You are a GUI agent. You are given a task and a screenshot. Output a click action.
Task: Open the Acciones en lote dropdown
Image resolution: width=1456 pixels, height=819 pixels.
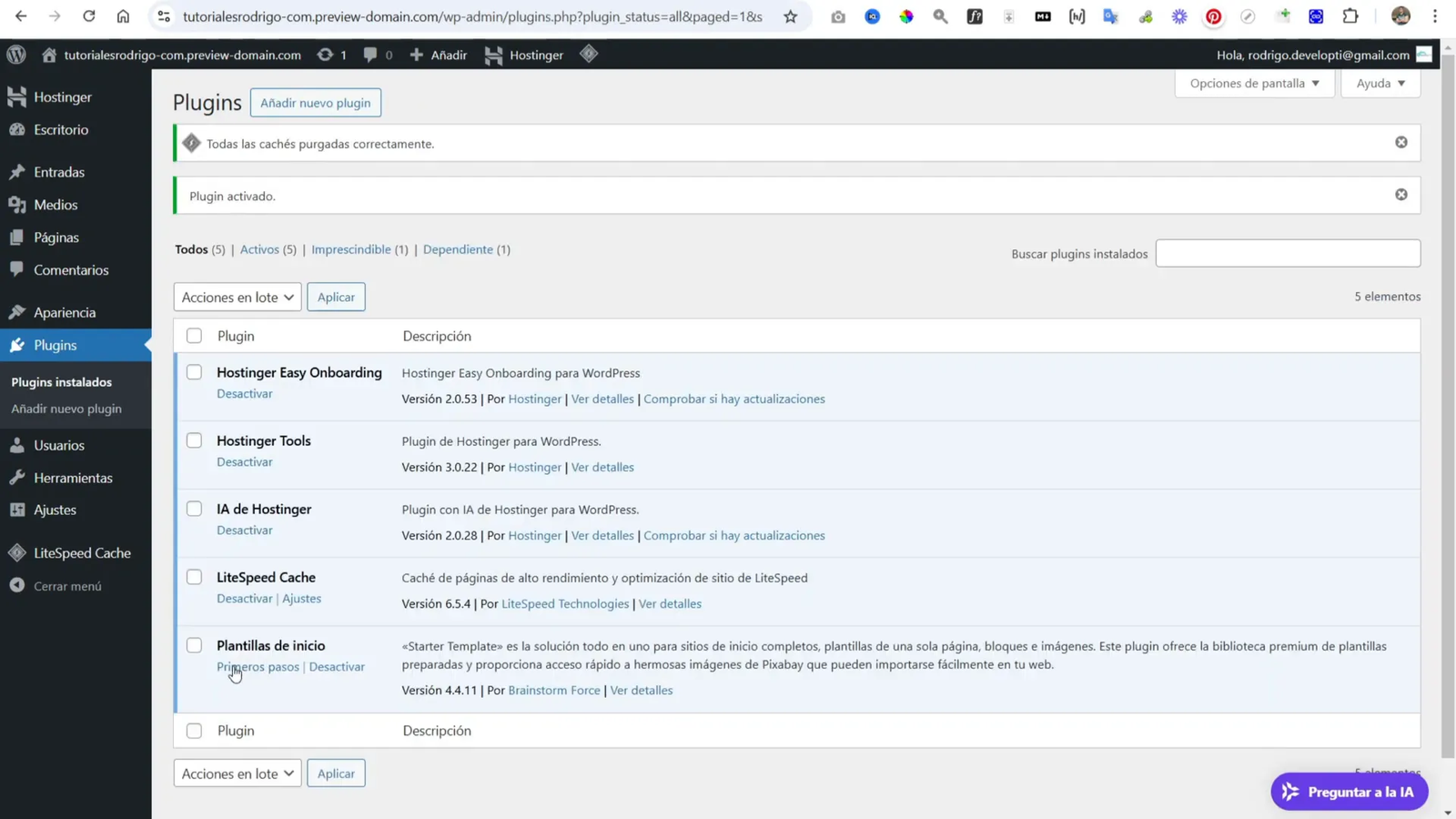(x=237, y=297)
